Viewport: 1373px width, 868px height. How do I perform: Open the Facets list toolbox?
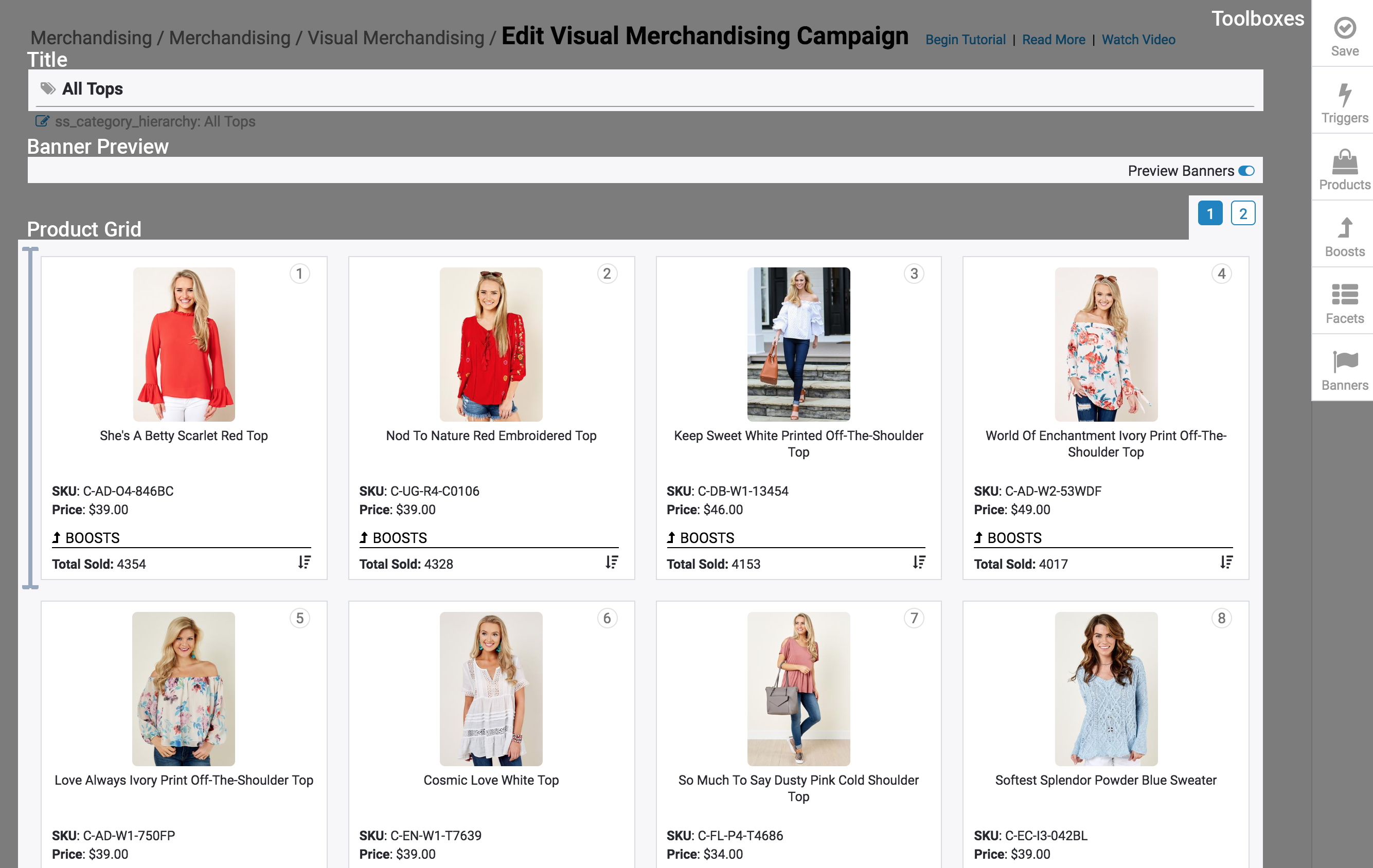pos(1345,295)
